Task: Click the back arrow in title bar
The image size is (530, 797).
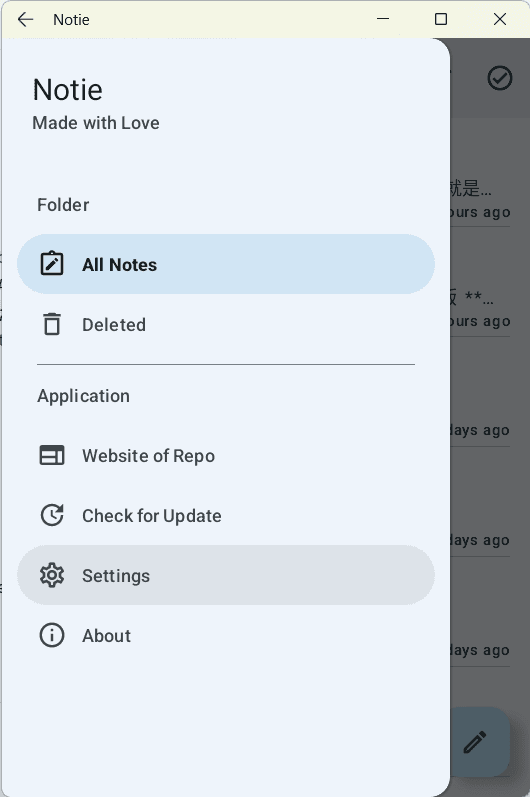Action: coord(25,19)
